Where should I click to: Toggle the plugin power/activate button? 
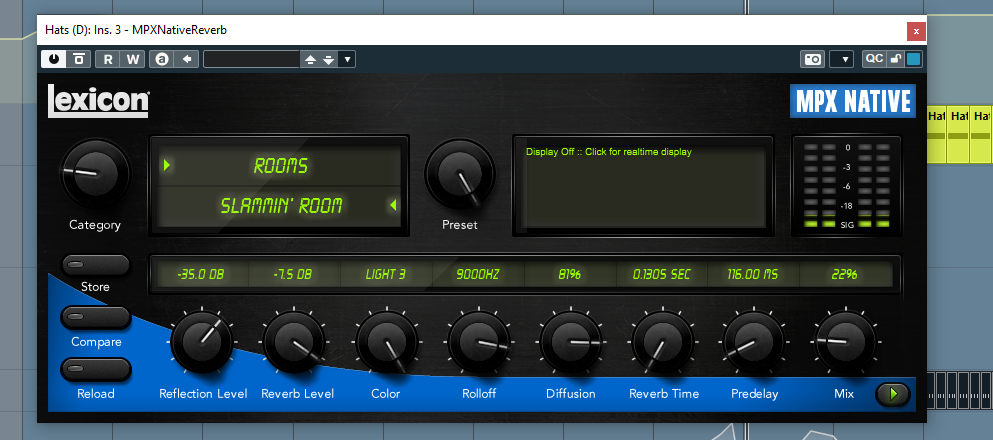(54, 59)
